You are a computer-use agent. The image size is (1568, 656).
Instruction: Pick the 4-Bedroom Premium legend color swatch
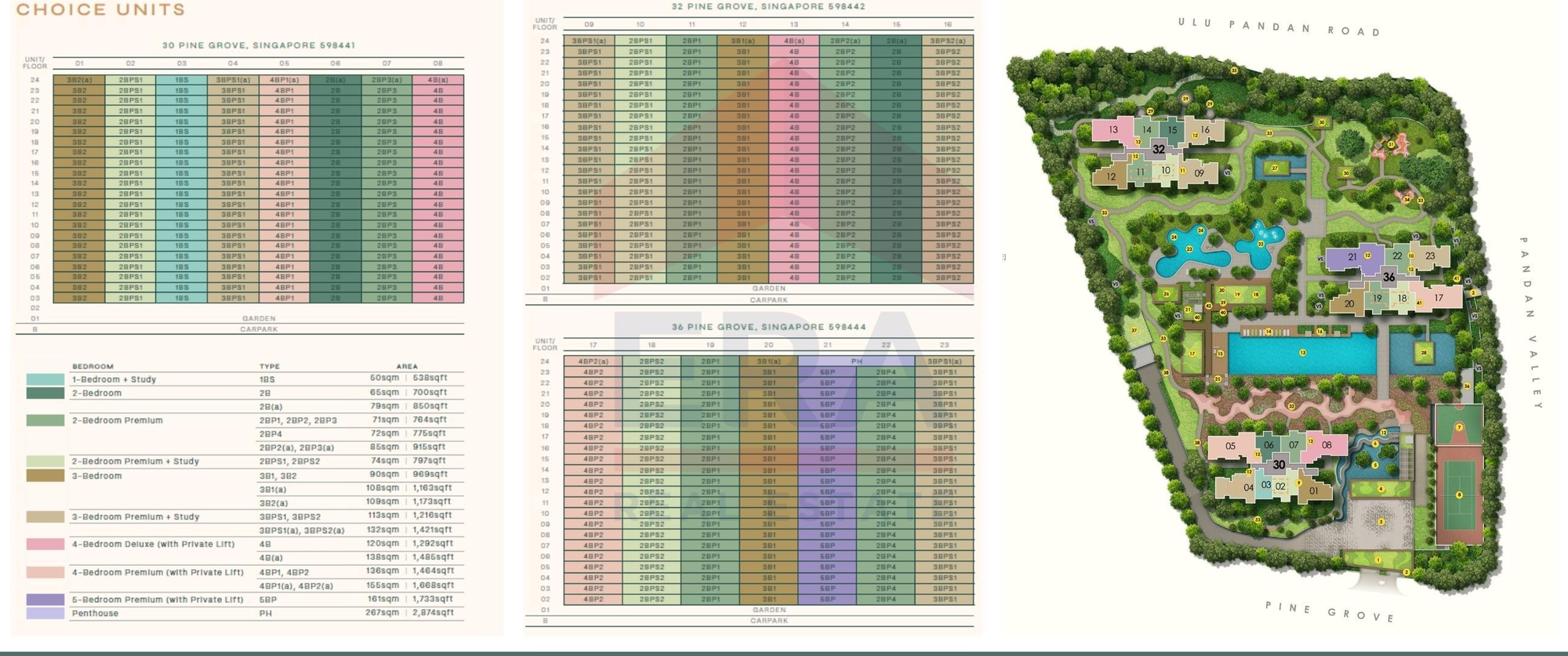45,572
